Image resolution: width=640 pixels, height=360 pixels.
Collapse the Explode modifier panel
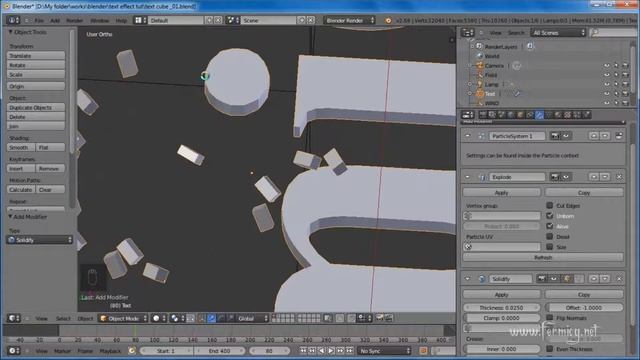pyautogui.click(x=467, y=177)
